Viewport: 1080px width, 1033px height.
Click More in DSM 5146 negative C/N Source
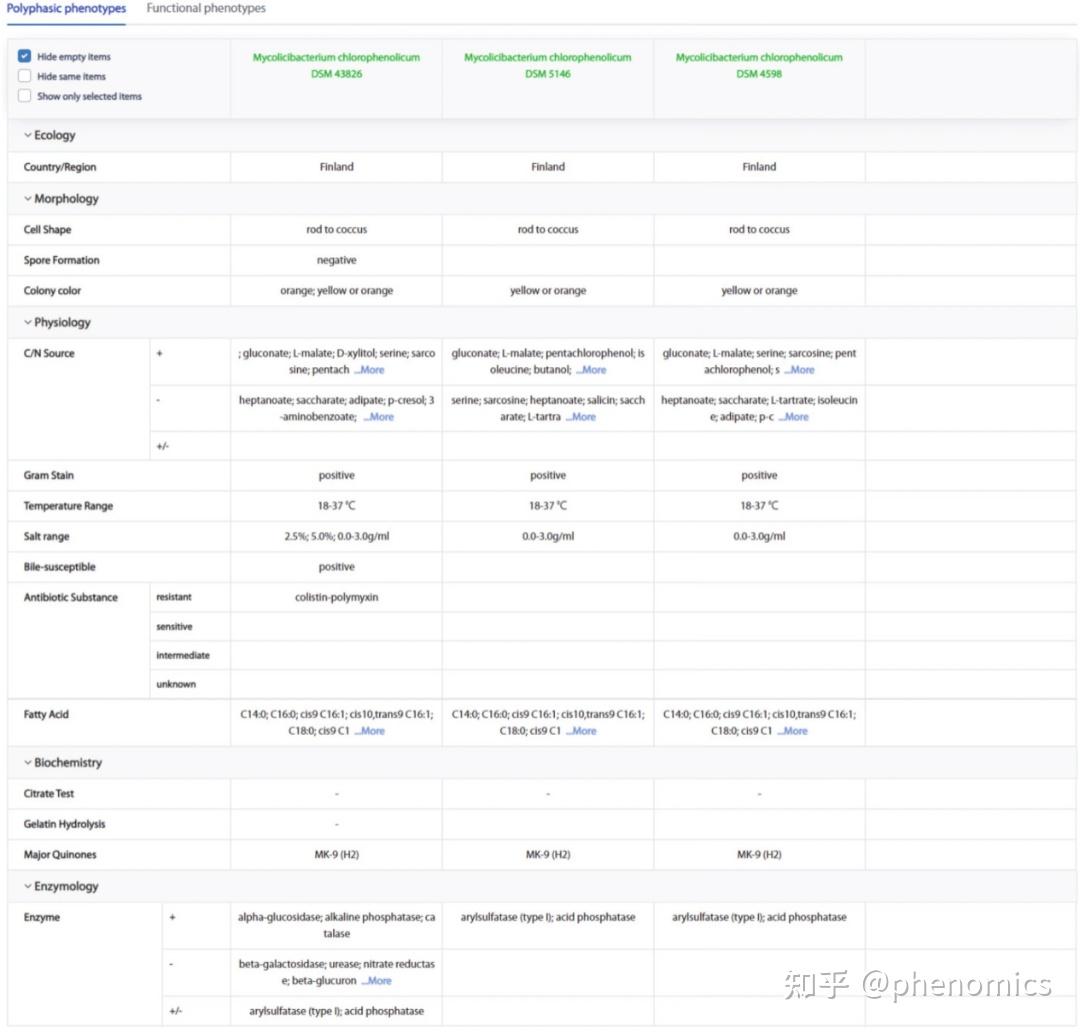click(x=580, y=417)
